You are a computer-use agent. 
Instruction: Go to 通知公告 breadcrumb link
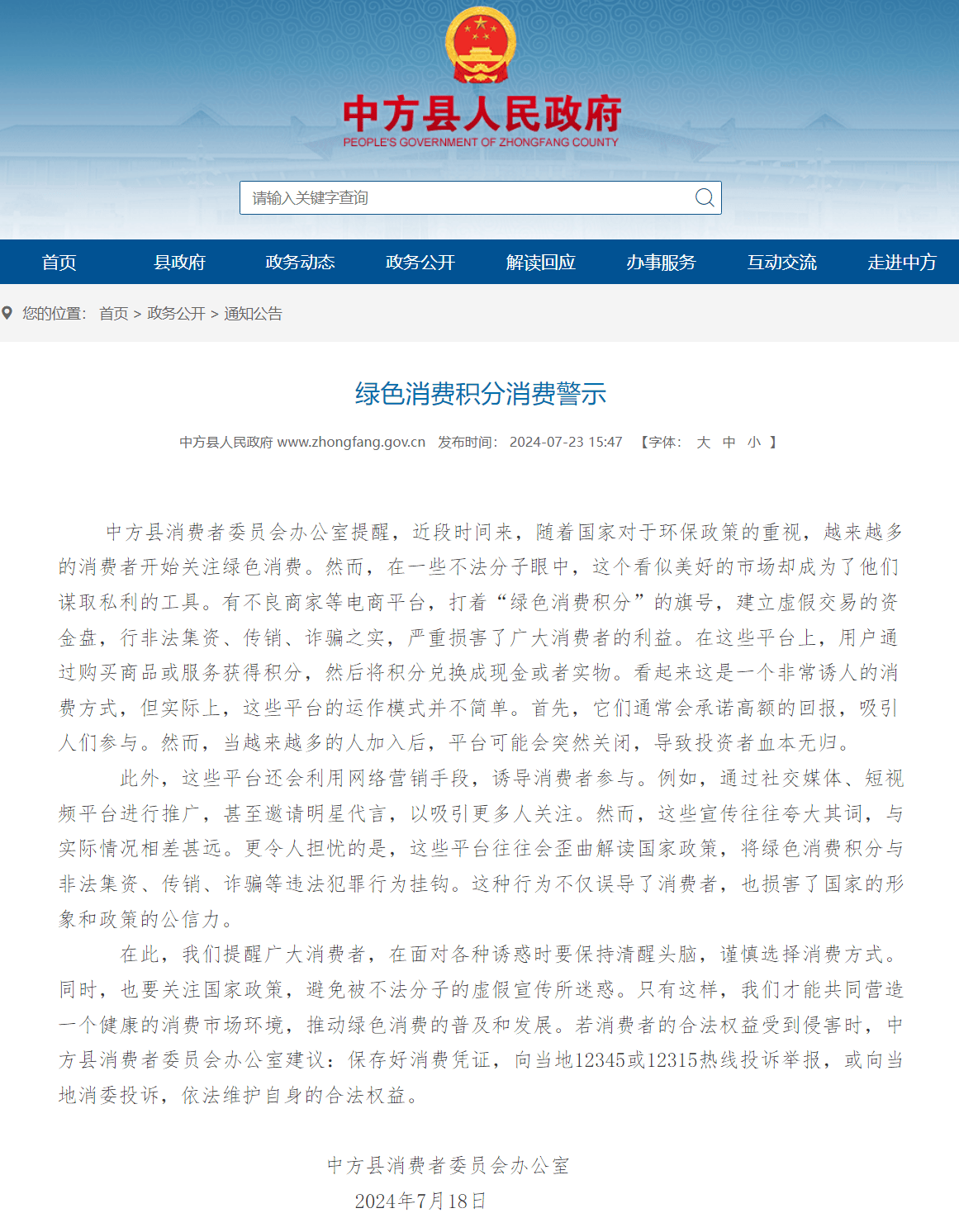253,314
